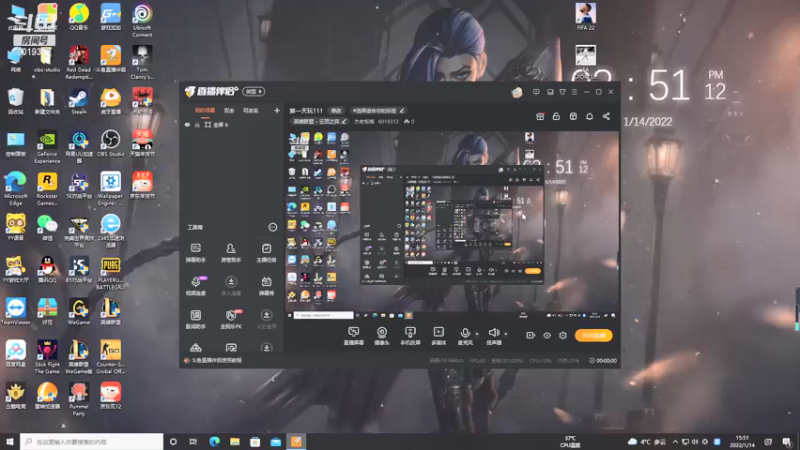This screenshot has width=800, height=450.
Task: Click the orange start streaming button
Action: [593, 335]
